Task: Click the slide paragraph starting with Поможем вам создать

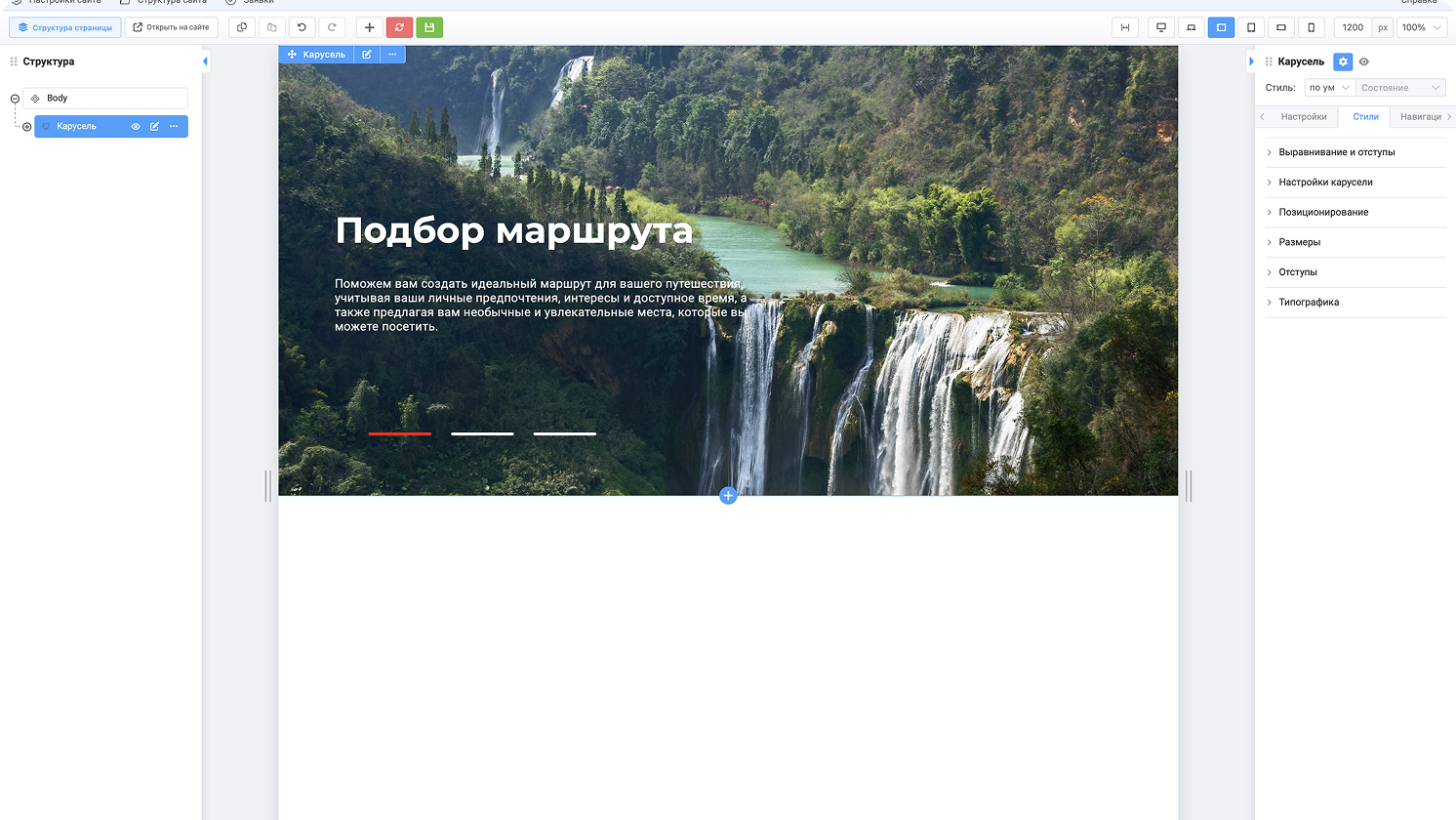Action: point(542,306)
